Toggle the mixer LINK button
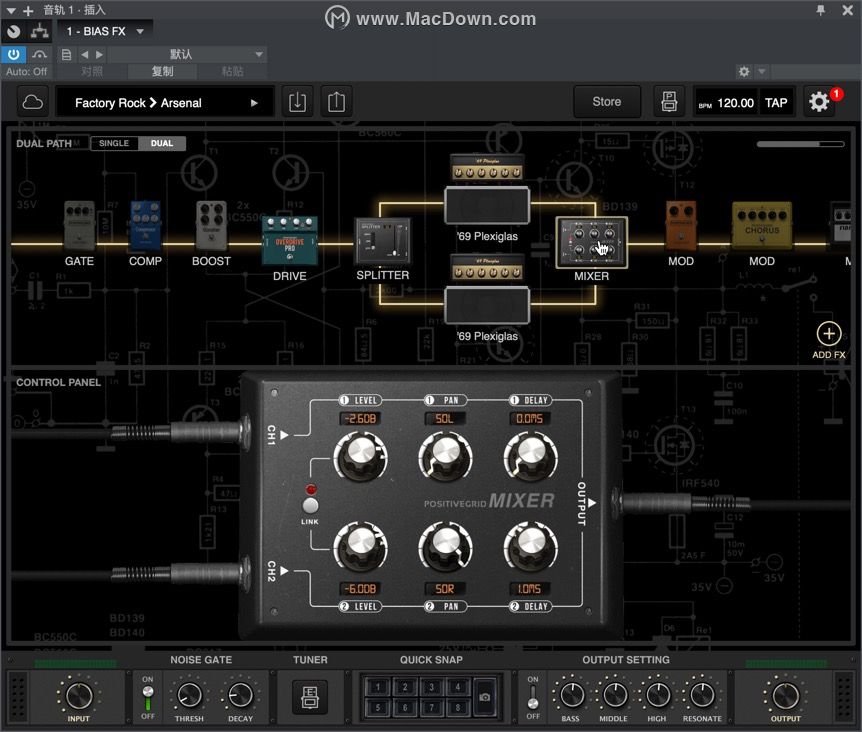 tap(310, 505)
